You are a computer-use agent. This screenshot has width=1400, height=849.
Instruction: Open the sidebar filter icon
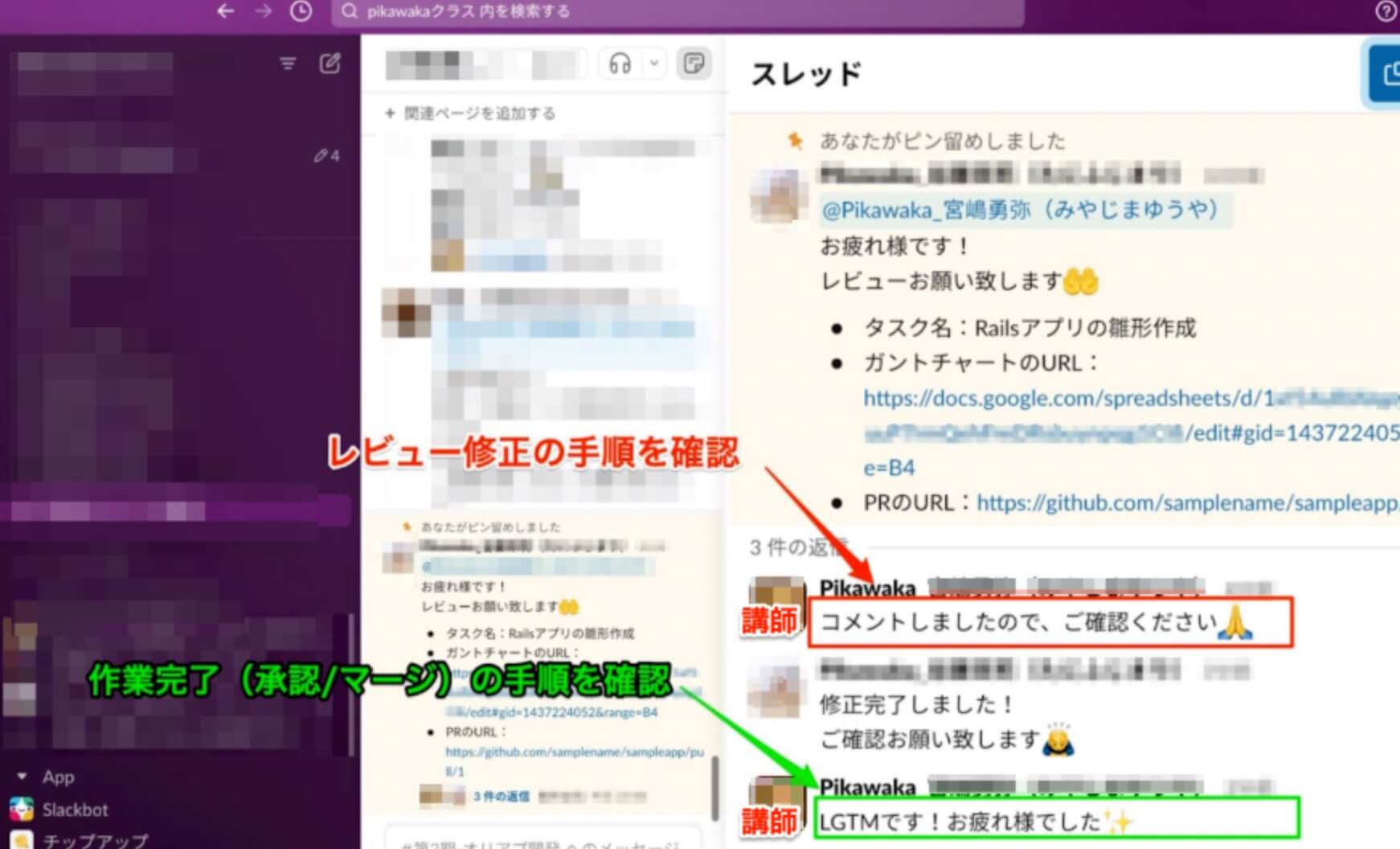click(x=288, y=64)
